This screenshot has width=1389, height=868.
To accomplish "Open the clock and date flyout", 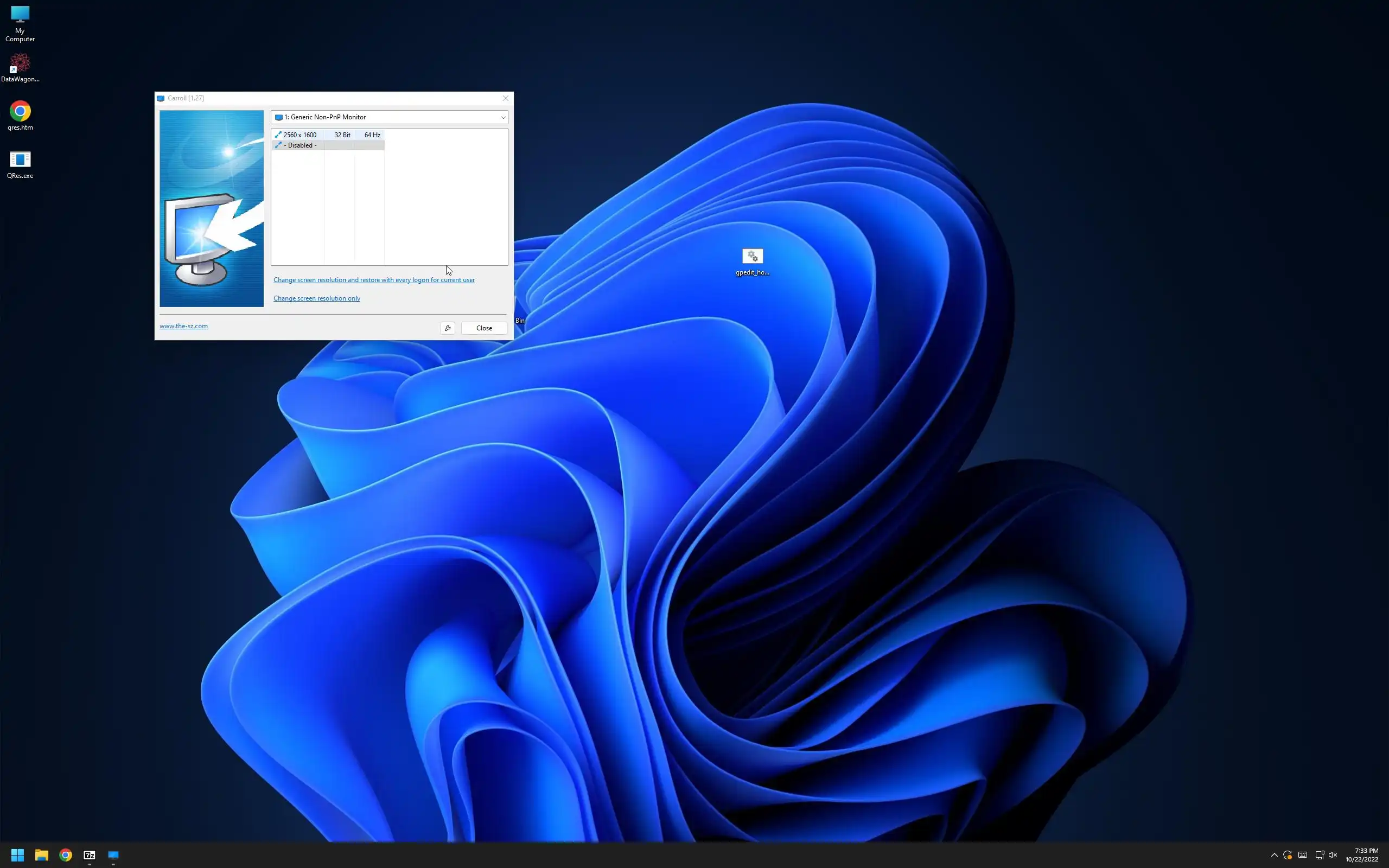I will pyautogui.click(x=1361, y=855).
